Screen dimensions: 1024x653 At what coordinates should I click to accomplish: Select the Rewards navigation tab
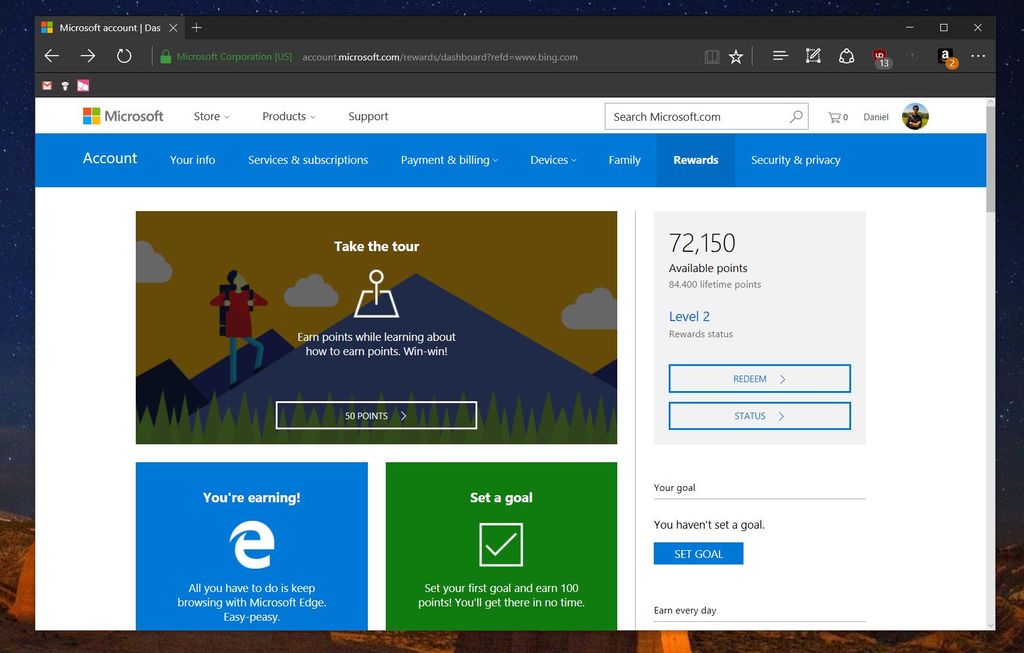coord(695,160)
